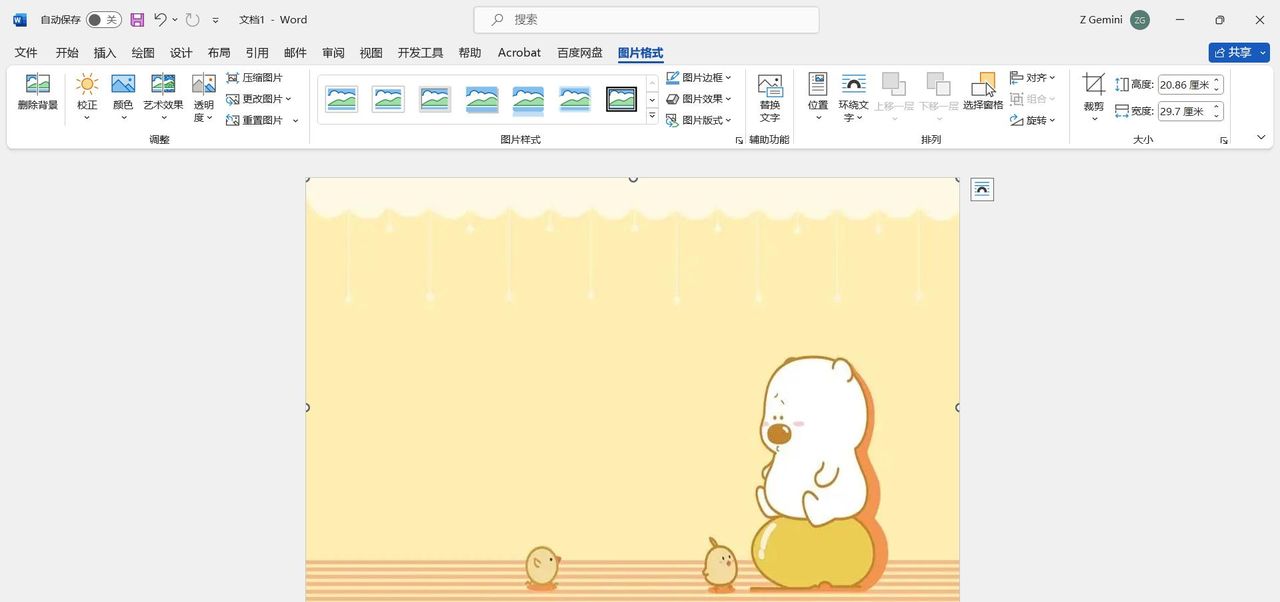Switch to the 开始 (Home) ribbon tab

(x=66, y=52)
